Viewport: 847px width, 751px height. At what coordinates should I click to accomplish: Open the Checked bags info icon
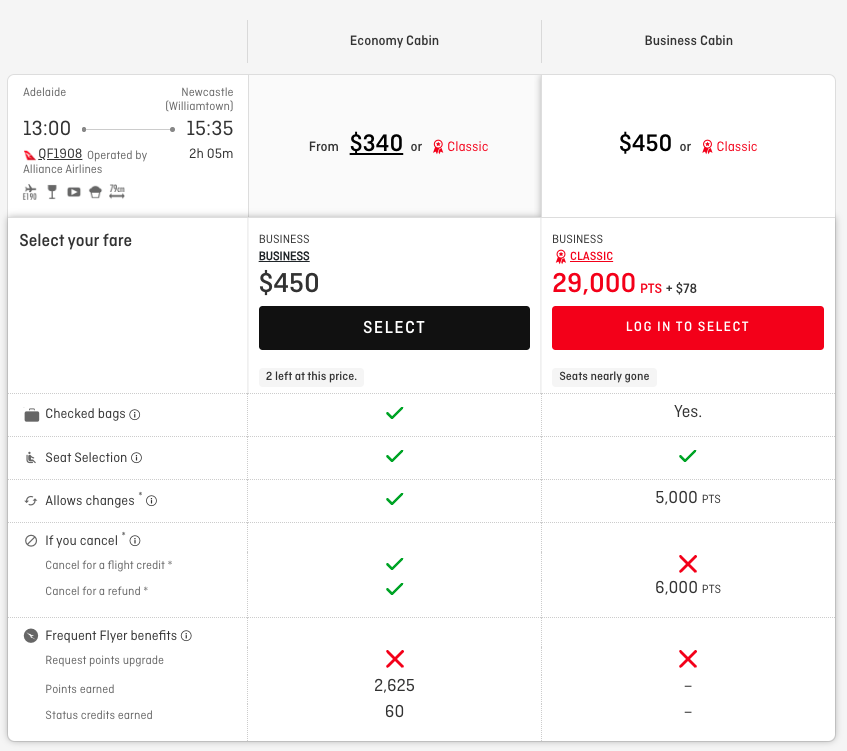point(135,414)
